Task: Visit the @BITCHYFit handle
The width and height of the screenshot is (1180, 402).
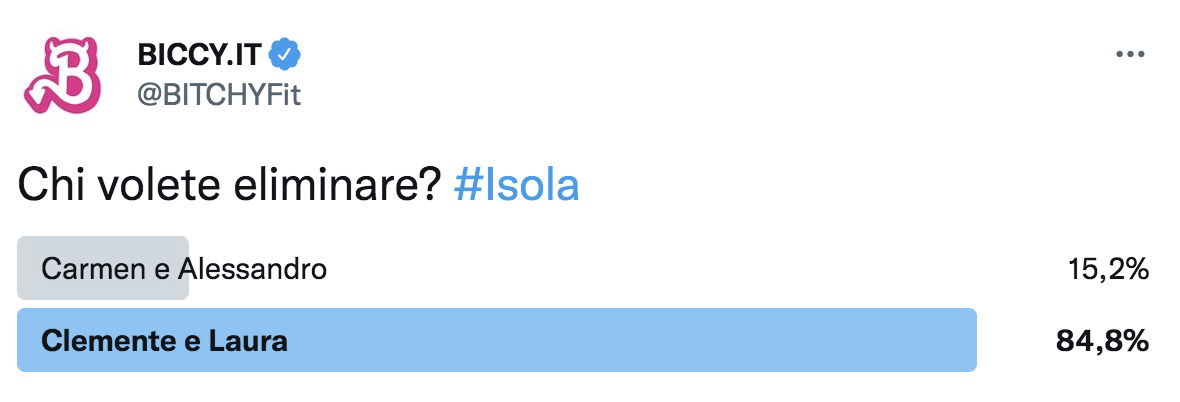Action: [219, 96]
